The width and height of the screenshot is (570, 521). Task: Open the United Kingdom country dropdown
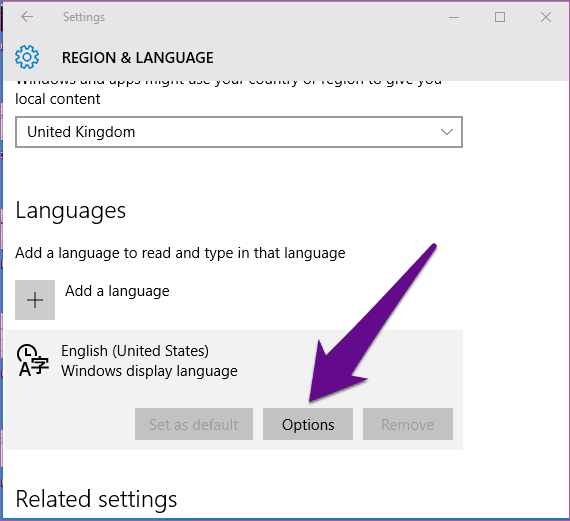click(239, 132)
